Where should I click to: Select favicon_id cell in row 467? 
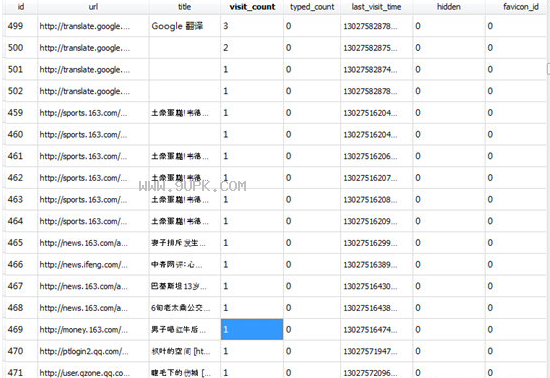click(x=517, y=286)
